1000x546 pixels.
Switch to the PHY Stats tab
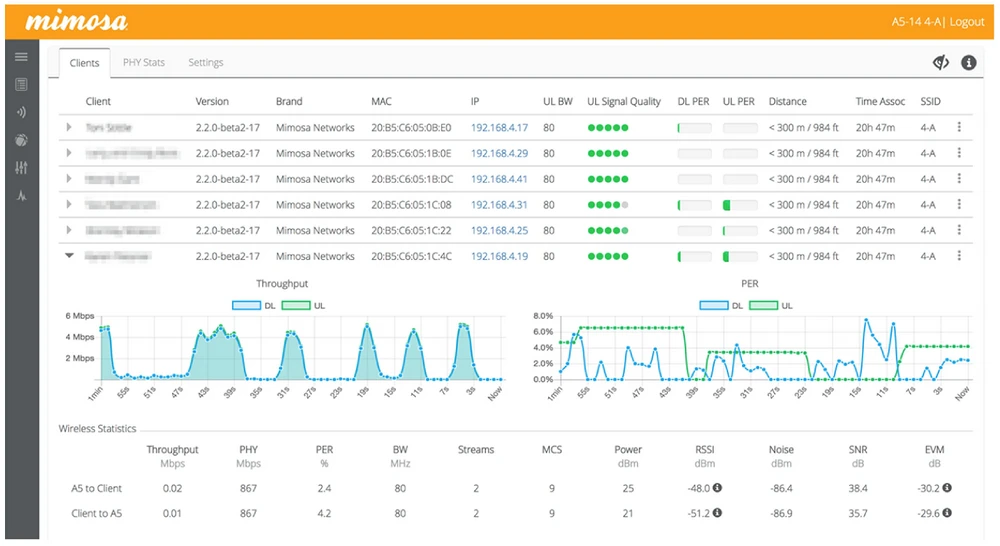[144, 63]
